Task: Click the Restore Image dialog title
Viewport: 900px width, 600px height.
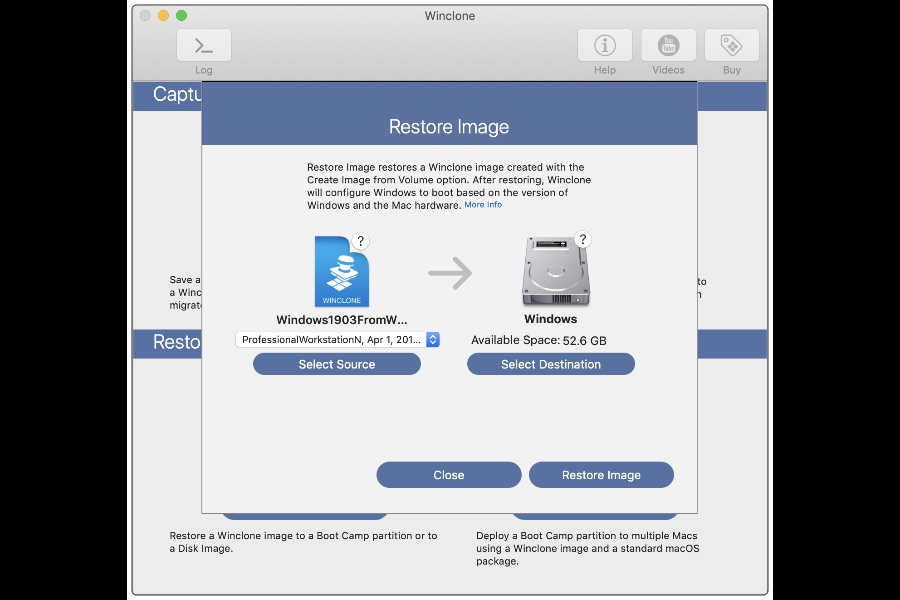Action: click(449, 127)
